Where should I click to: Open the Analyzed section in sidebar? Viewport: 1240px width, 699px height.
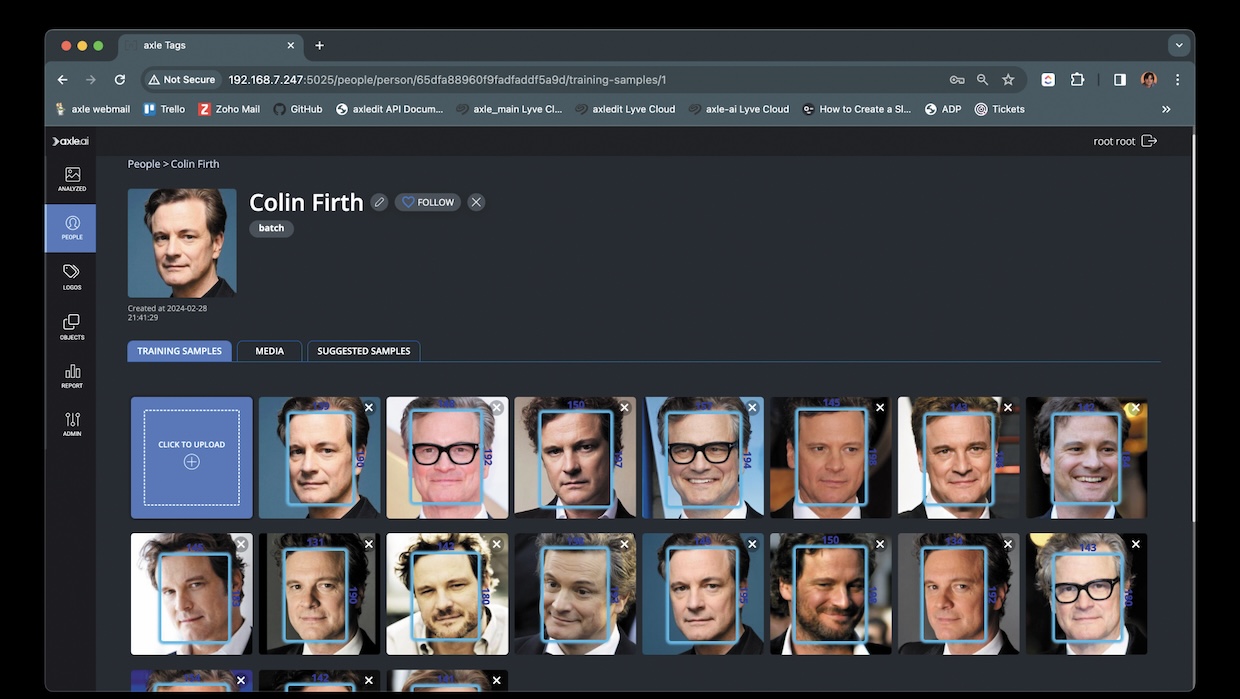[72, 179]
